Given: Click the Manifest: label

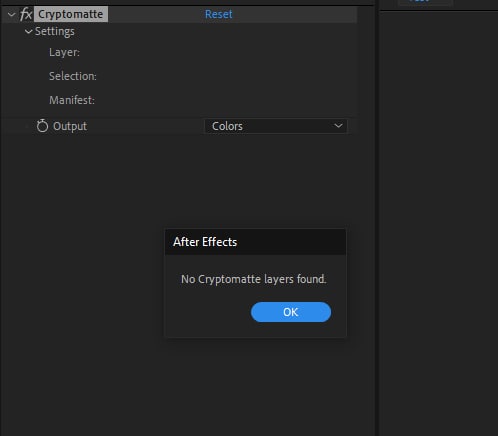Looking at the screenshot, I should tap(72, 100).
